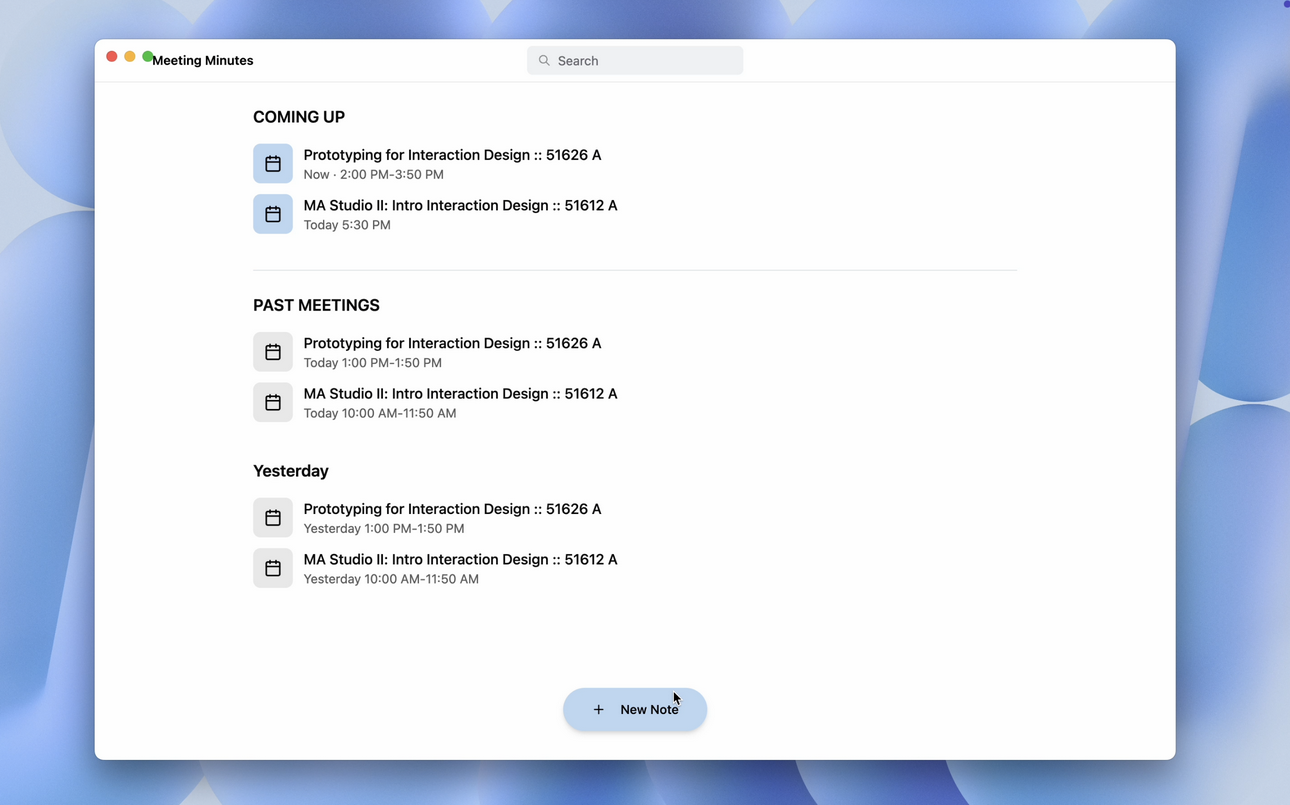Screen dimensions: 1290x805
Task: Select the calendar icon for today's past Prototyping session
Action: click(273, 351)
